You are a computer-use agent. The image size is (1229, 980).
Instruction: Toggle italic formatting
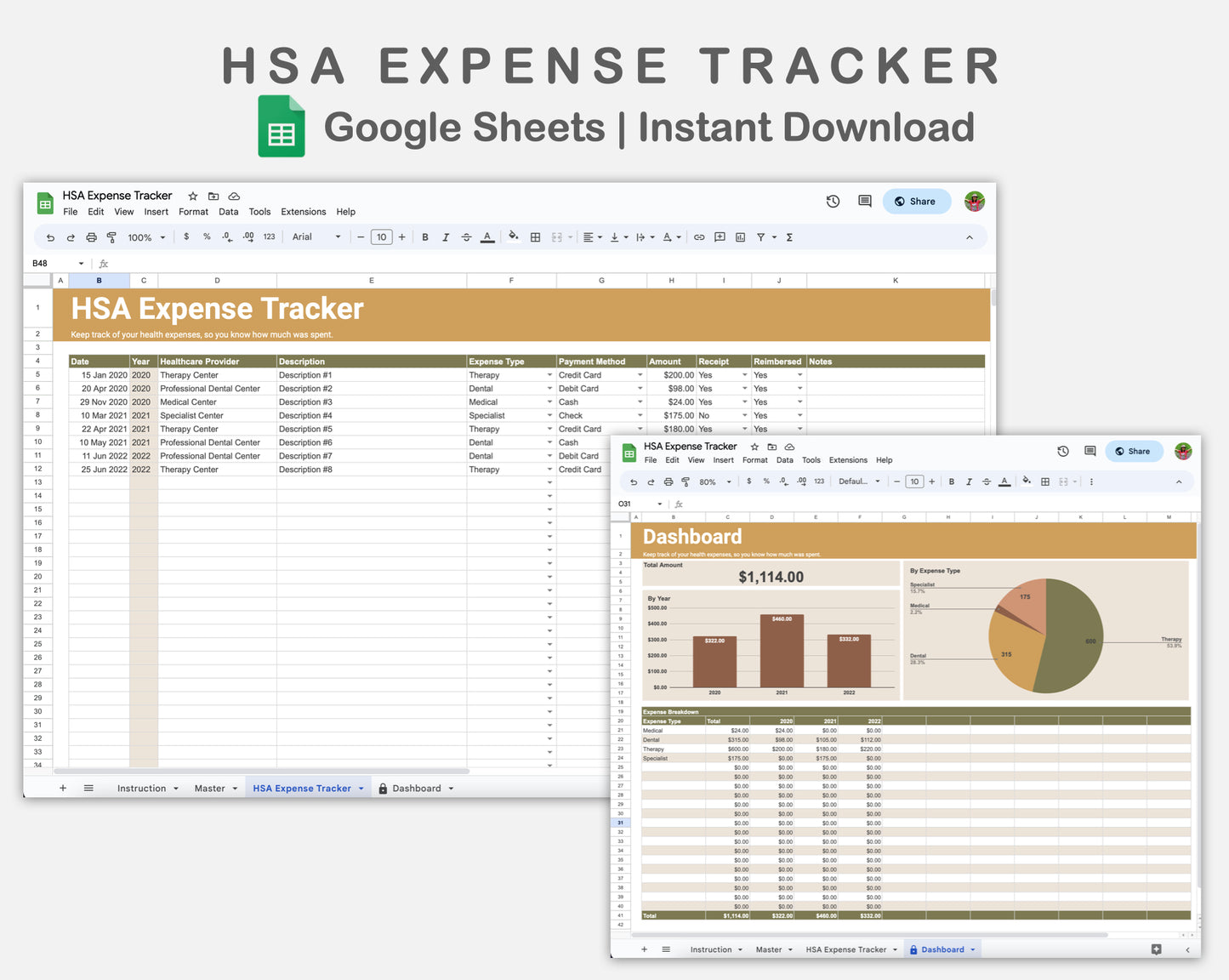coord(446,237)
